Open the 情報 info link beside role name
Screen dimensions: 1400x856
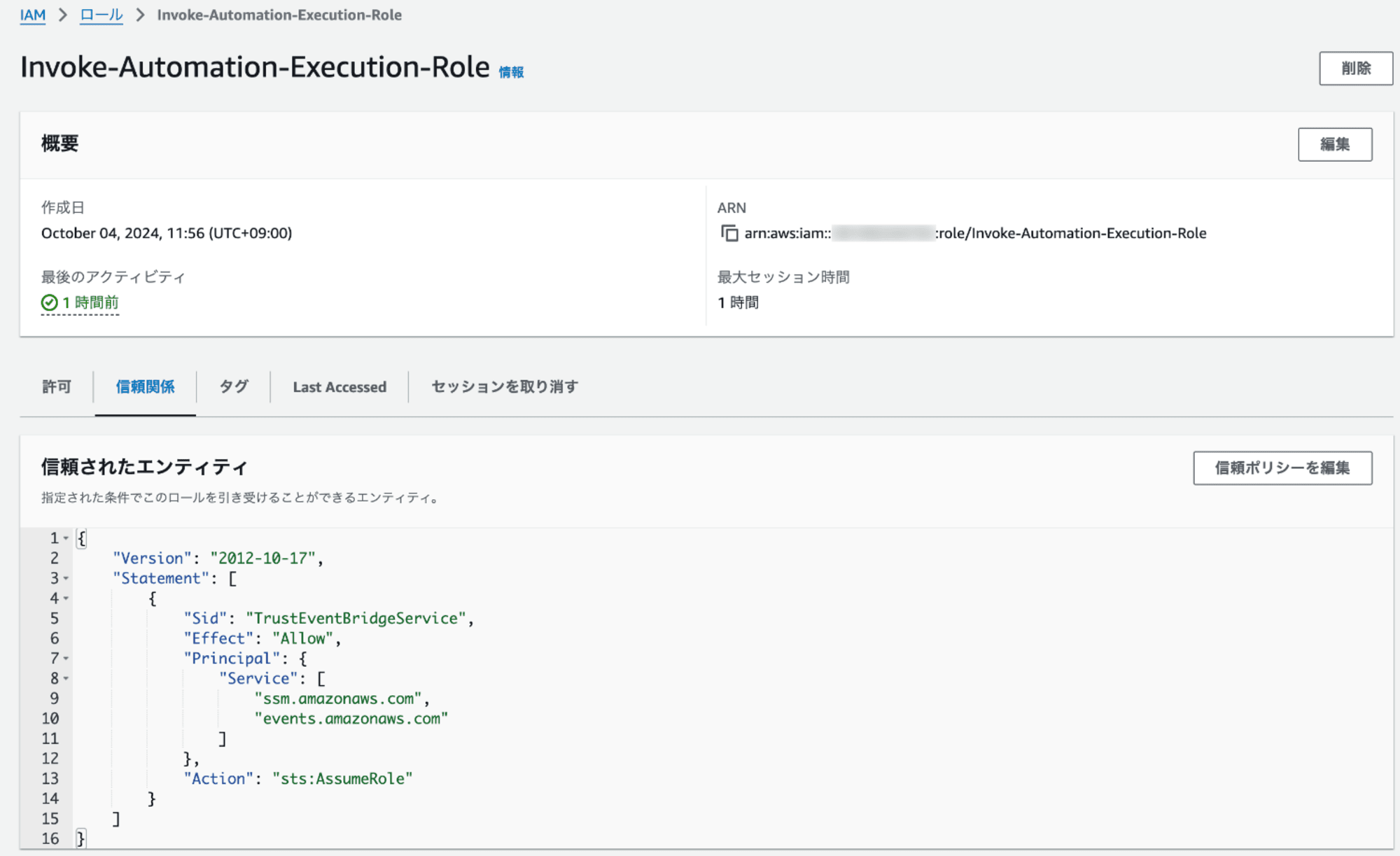[511, 72]
